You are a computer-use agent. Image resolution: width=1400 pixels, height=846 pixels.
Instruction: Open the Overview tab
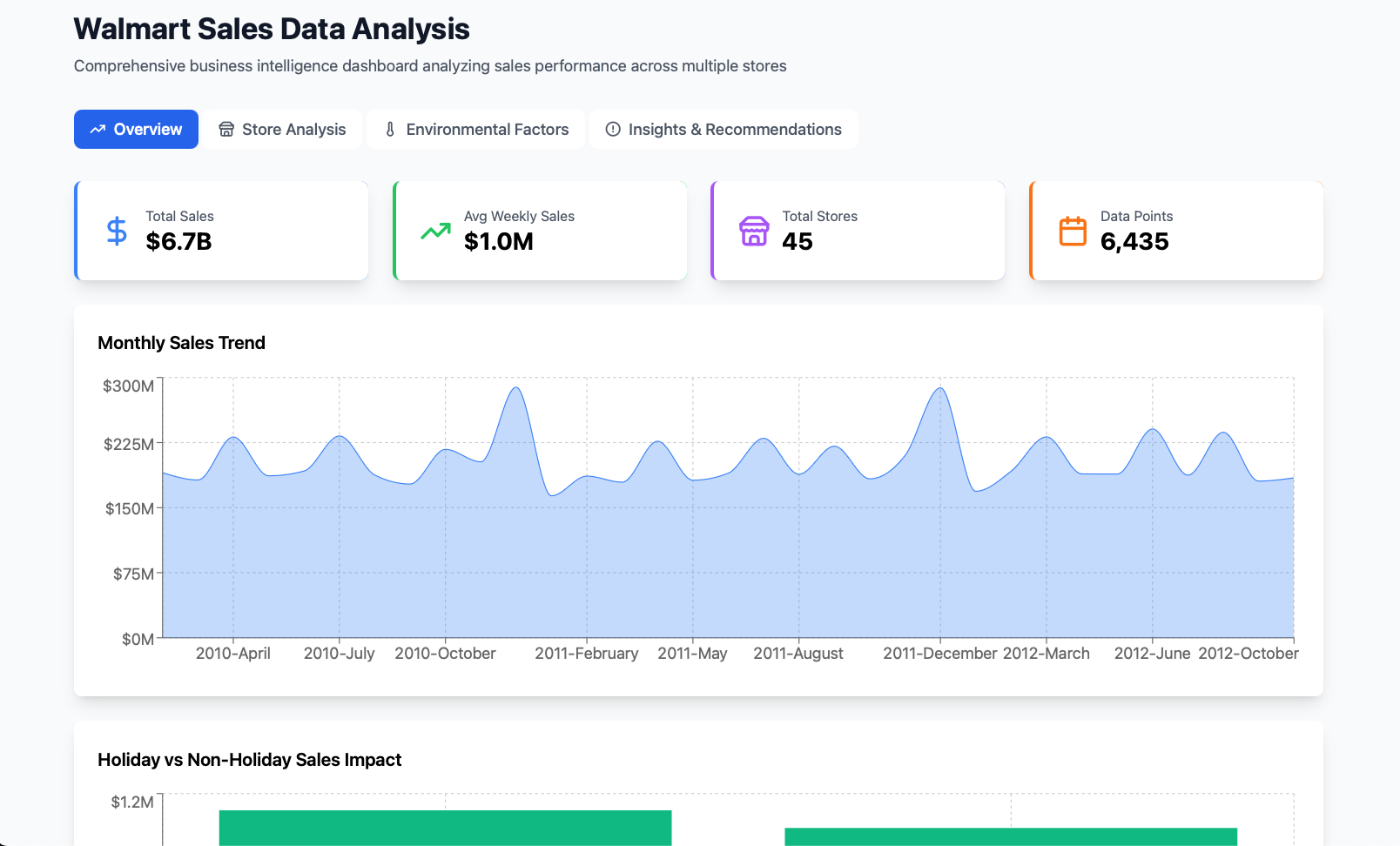click(x=136, y=129)
